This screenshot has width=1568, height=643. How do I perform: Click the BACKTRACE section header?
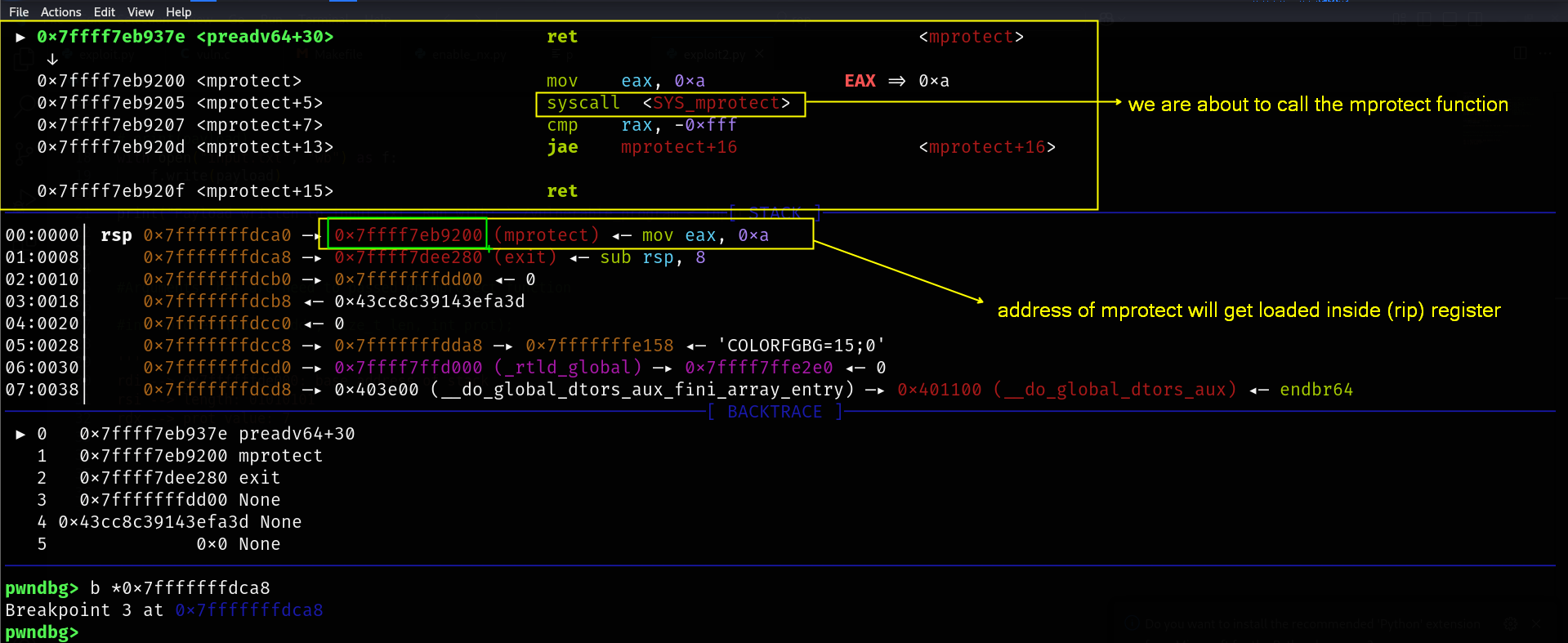click(774, 412)
